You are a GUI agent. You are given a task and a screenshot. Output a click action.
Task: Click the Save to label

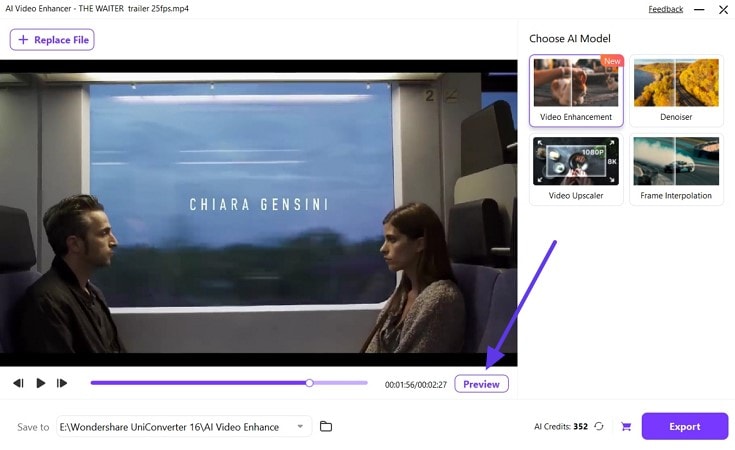[33, 427]
